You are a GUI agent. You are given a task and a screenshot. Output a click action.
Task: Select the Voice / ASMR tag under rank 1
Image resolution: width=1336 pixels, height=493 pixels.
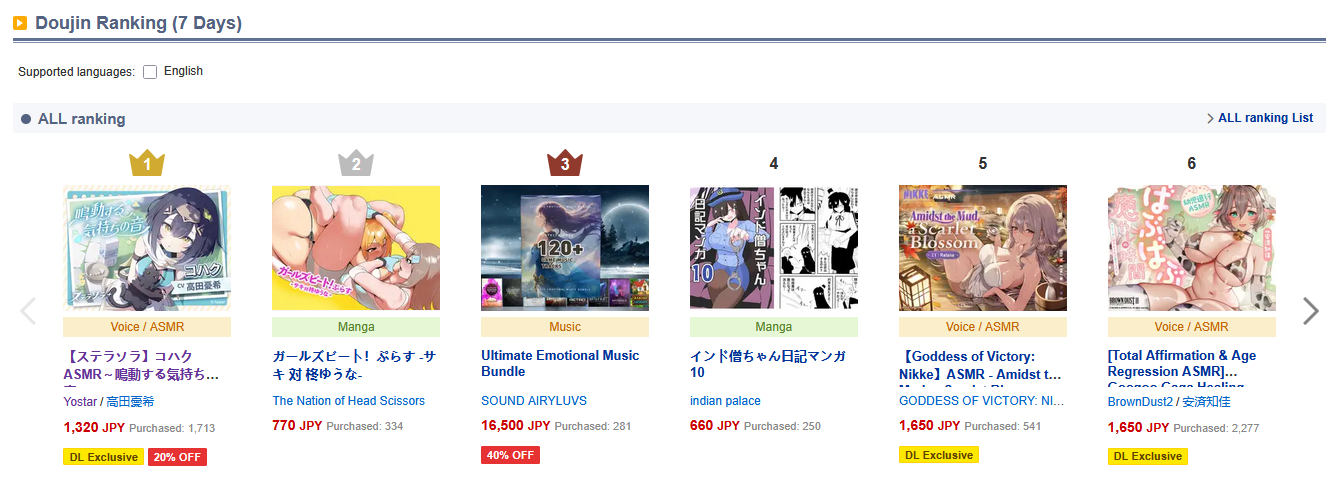point(147,327)
